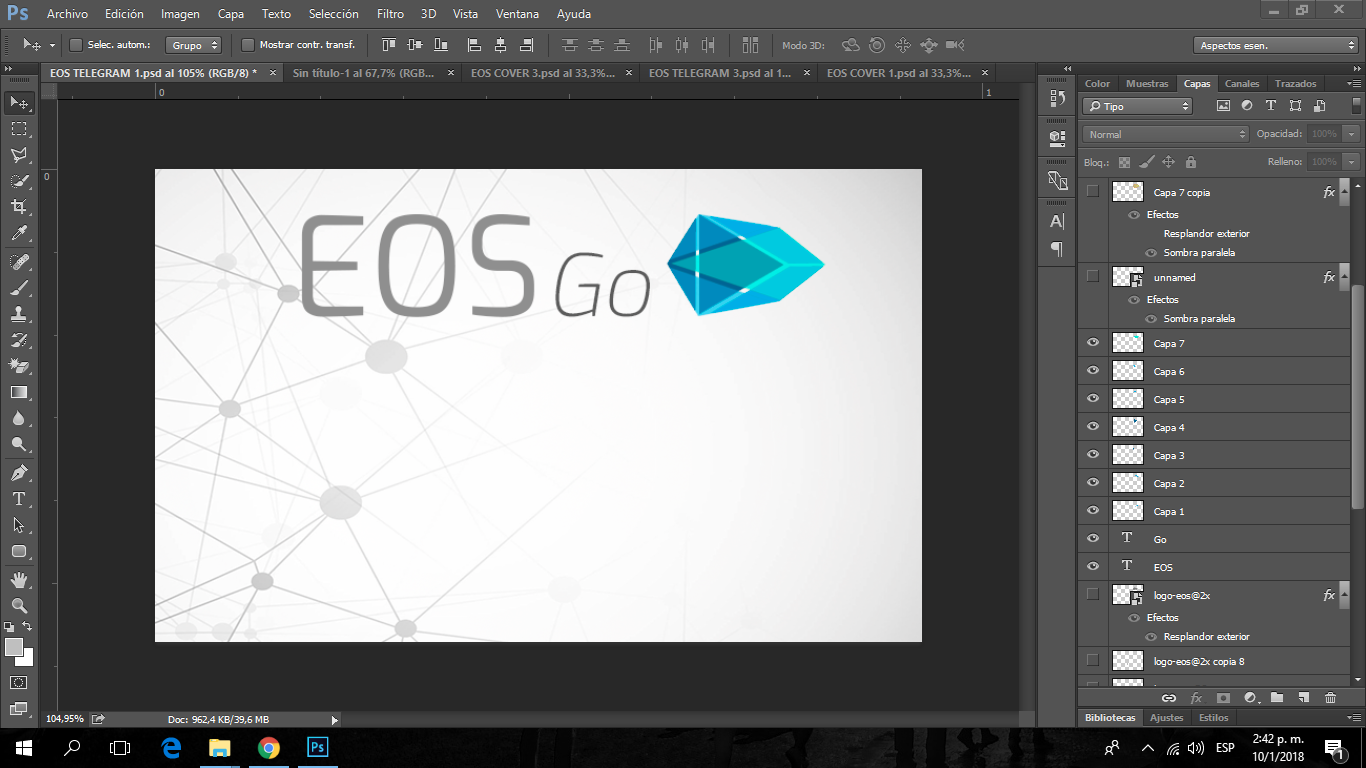Select the Brush tool
1366x768 pixels.
click(x=19, y=288)
